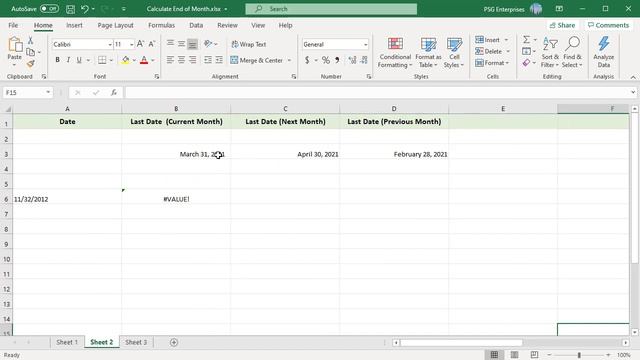The height and width of the screenshot is (360, 640).
Task: Toggle Bold formatting
Action: 58,60
